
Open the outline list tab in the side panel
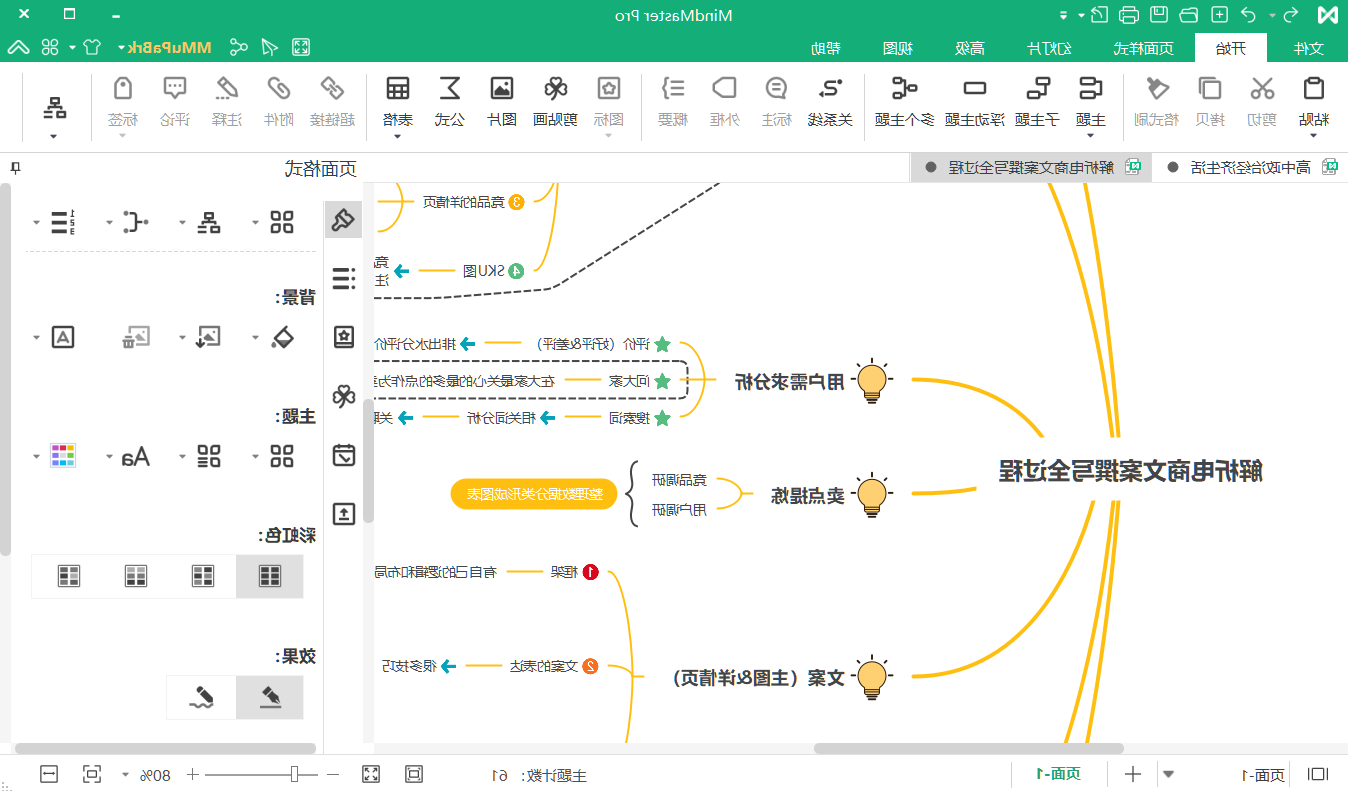click(x=344, y=278)
